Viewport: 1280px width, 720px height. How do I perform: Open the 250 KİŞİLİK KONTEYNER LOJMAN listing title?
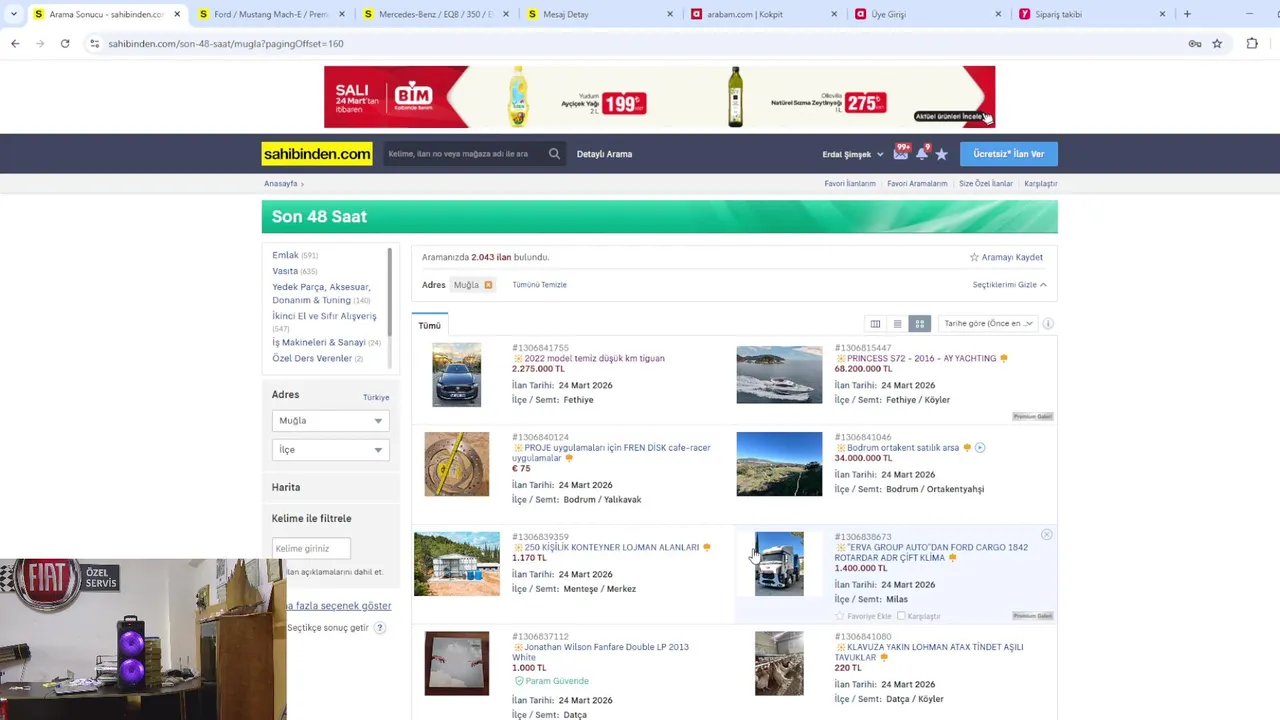611,548
